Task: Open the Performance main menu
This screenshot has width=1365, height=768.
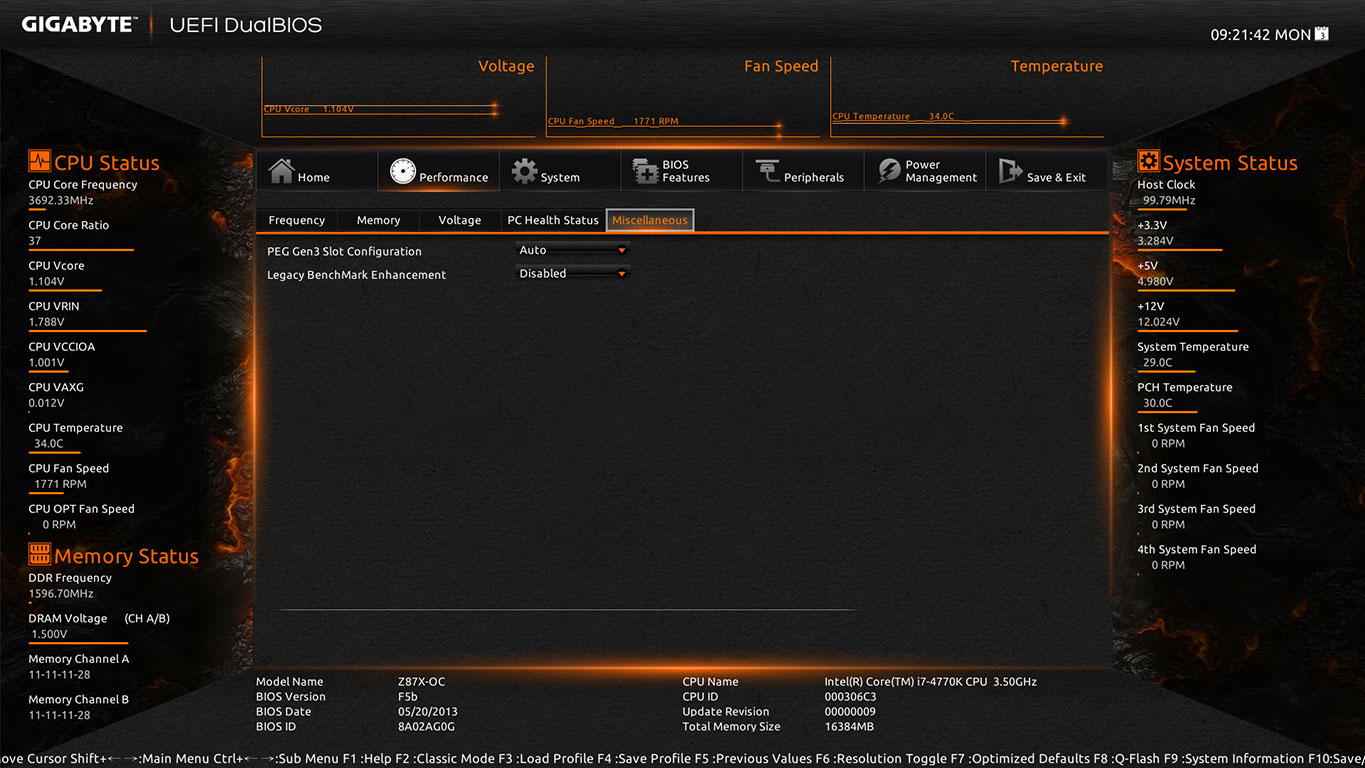Action: click(438, 171)
